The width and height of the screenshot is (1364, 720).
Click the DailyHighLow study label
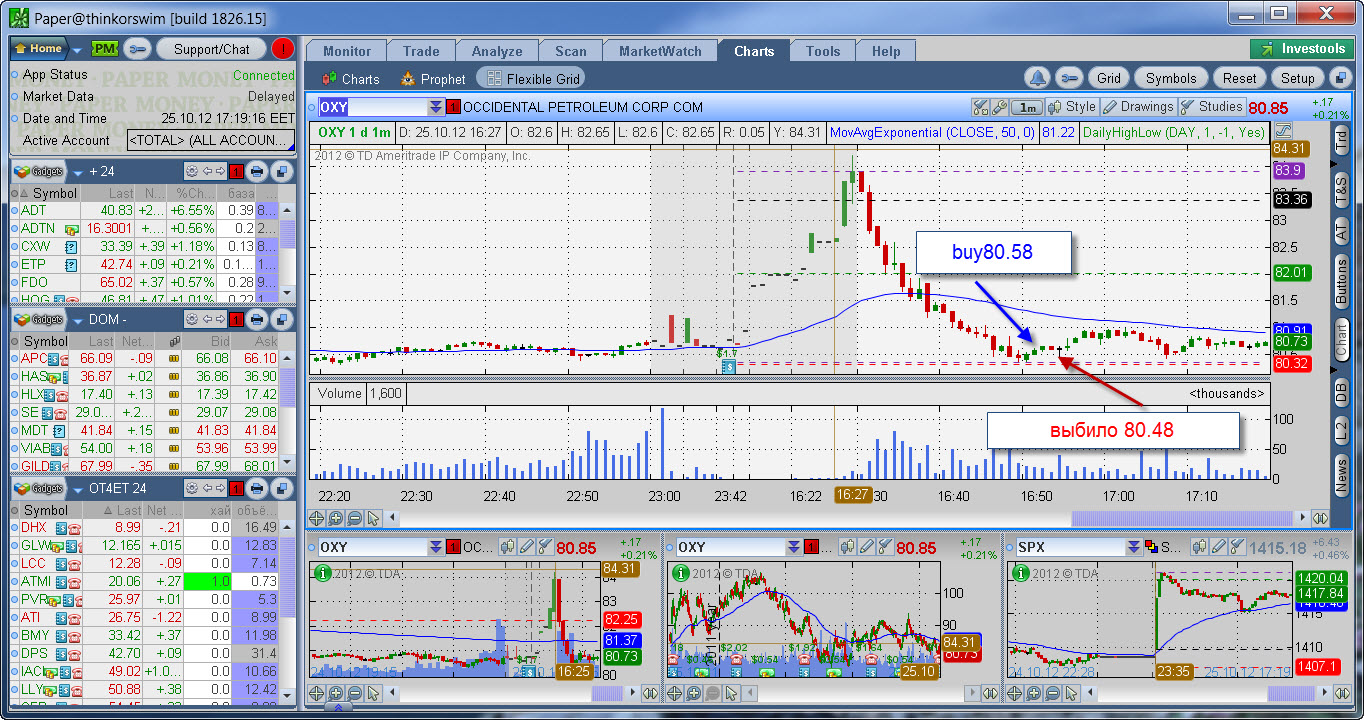click(1173, 132)
